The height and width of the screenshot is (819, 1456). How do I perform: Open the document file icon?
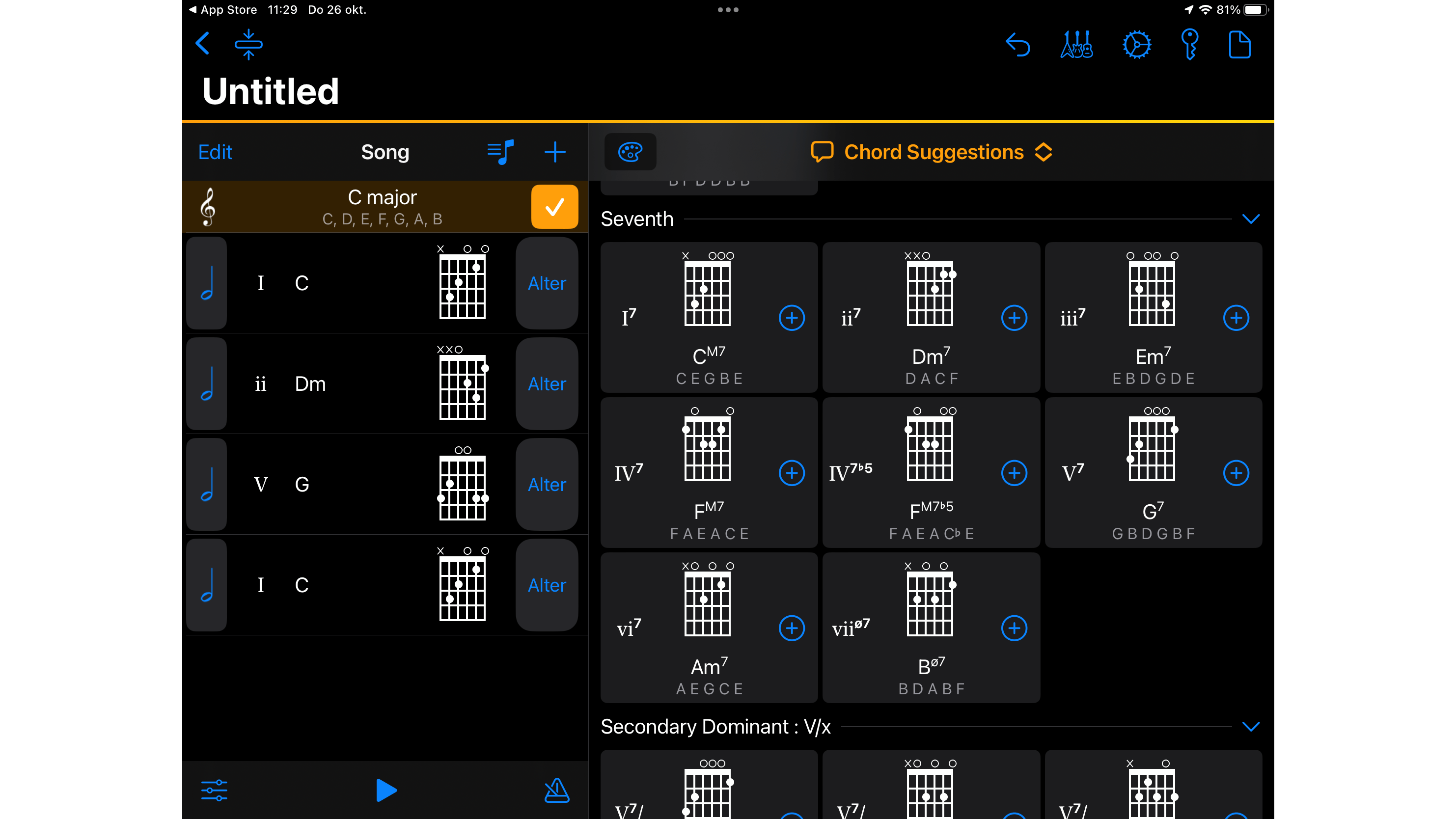(x=1239, y=45)
